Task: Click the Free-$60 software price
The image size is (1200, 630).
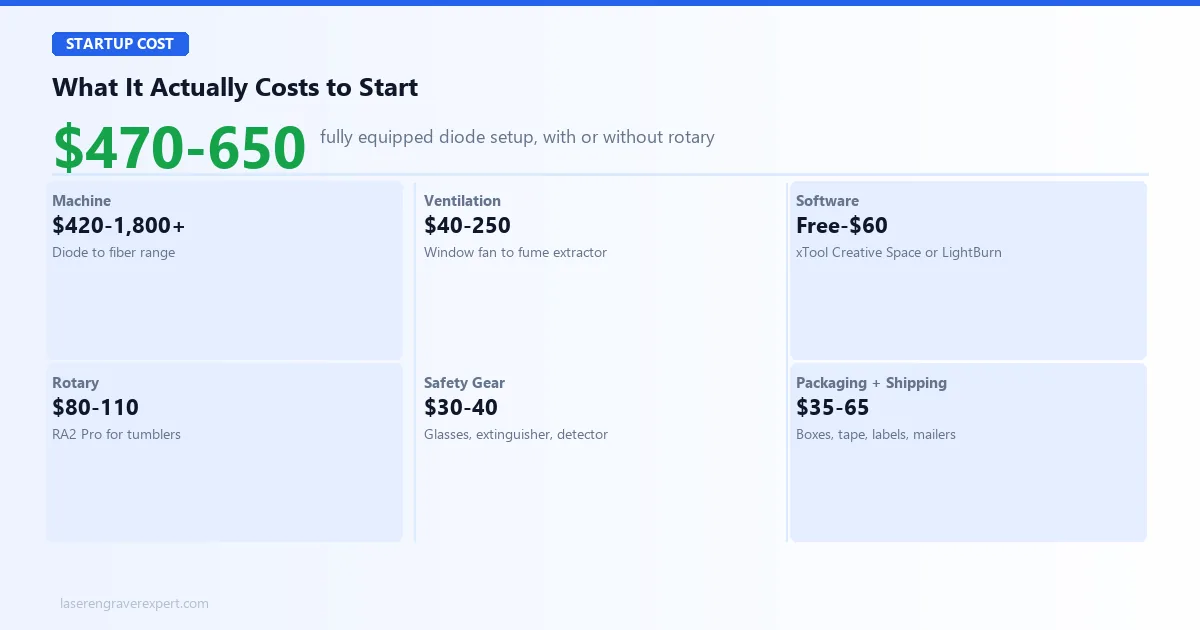Action: pyautogui.click(x=842, y=226)
